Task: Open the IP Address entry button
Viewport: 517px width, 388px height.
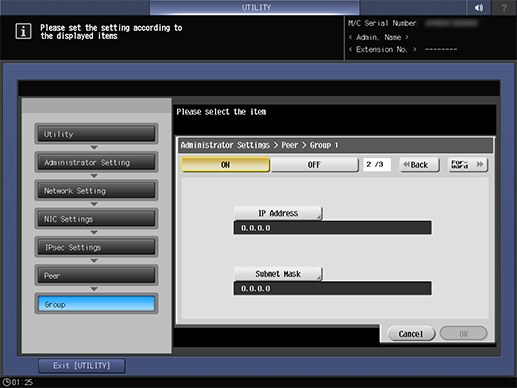Action: pos(278,213)
